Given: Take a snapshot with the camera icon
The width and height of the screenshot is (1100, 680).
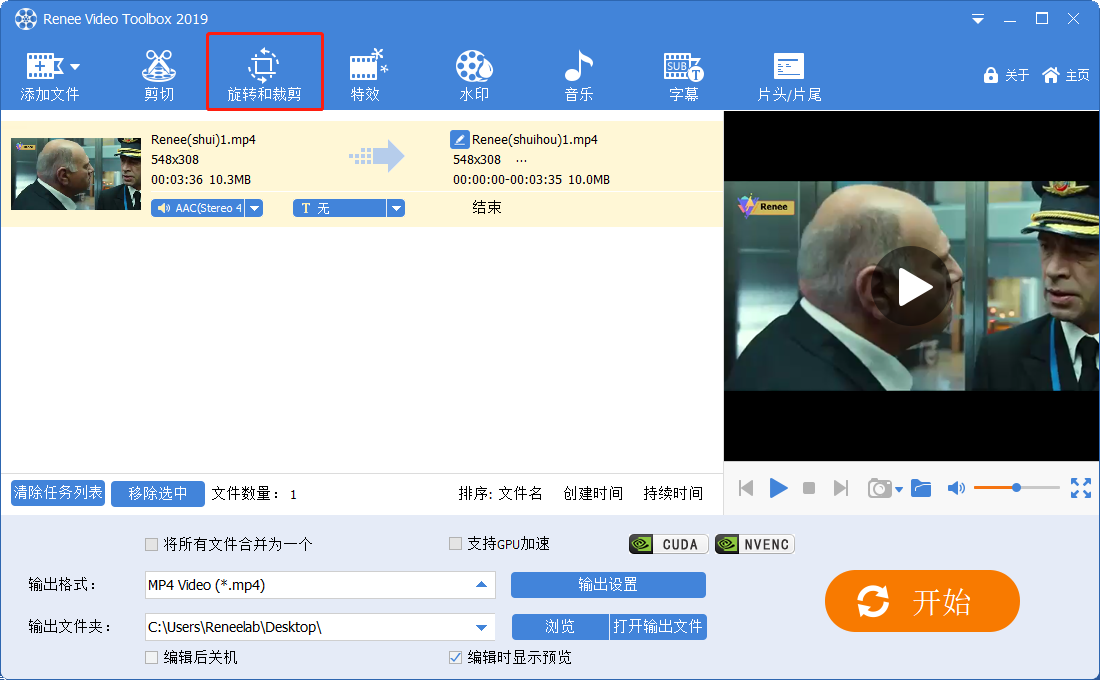Looking at the screenshot, I should tap(880, 488).
